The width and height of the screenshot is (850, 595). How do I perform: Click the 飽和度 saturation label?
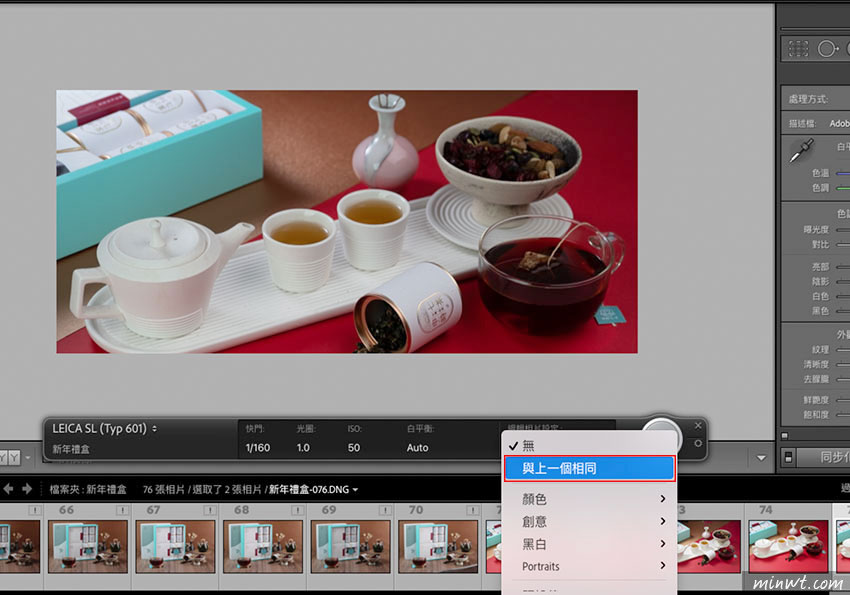816,415
